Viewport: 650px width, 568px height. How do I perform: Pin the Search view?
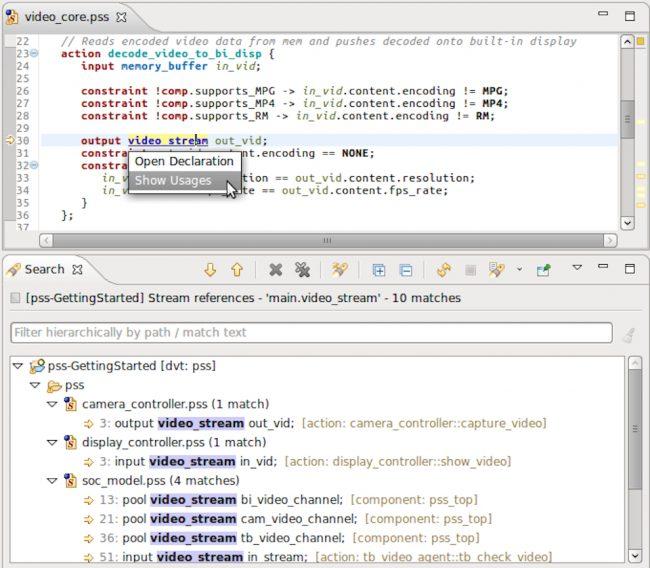pos(543,270)
